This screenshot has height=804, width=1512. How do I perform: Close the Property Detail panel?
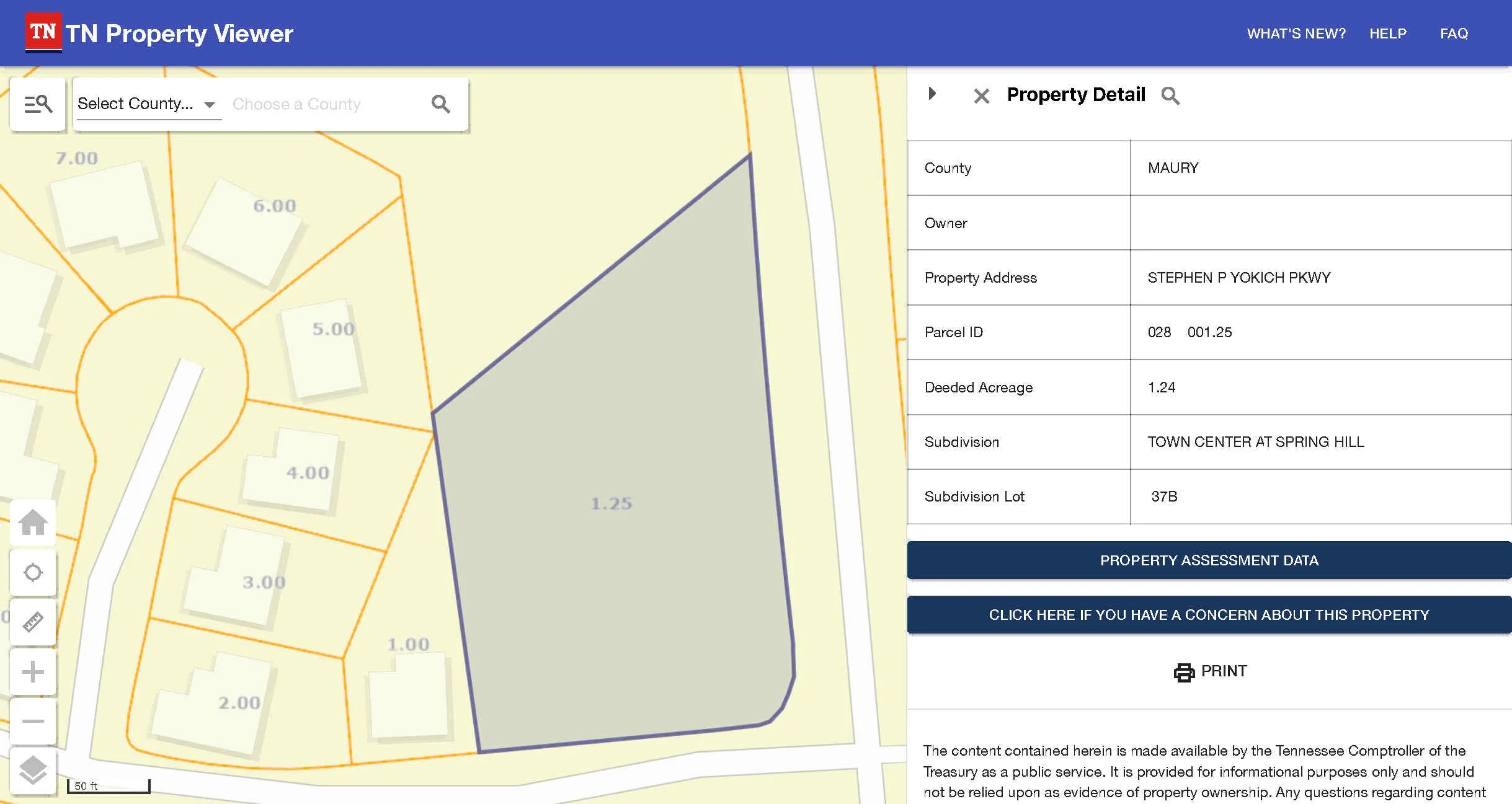pyautogui.click(x=981, y=96)
